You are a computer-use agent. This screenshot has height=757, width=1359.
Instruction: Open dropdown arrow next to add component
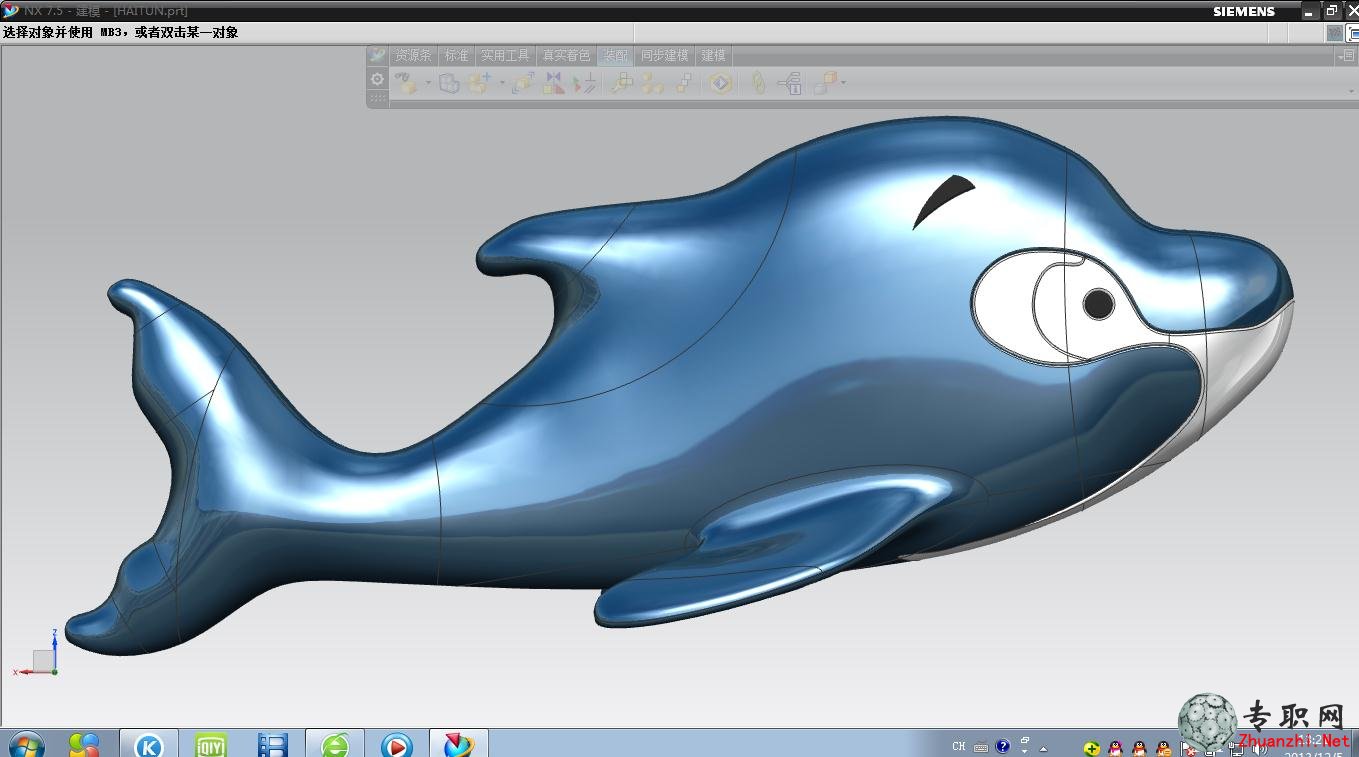click(x=502, y=82)
